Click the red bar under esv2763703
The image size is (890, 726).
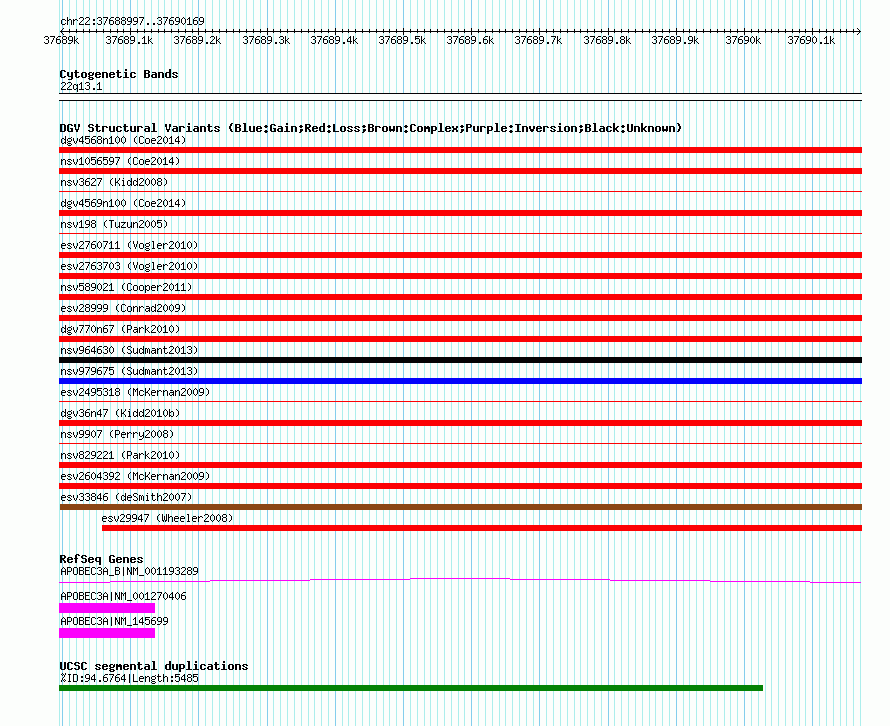click(x=460, y=276)
